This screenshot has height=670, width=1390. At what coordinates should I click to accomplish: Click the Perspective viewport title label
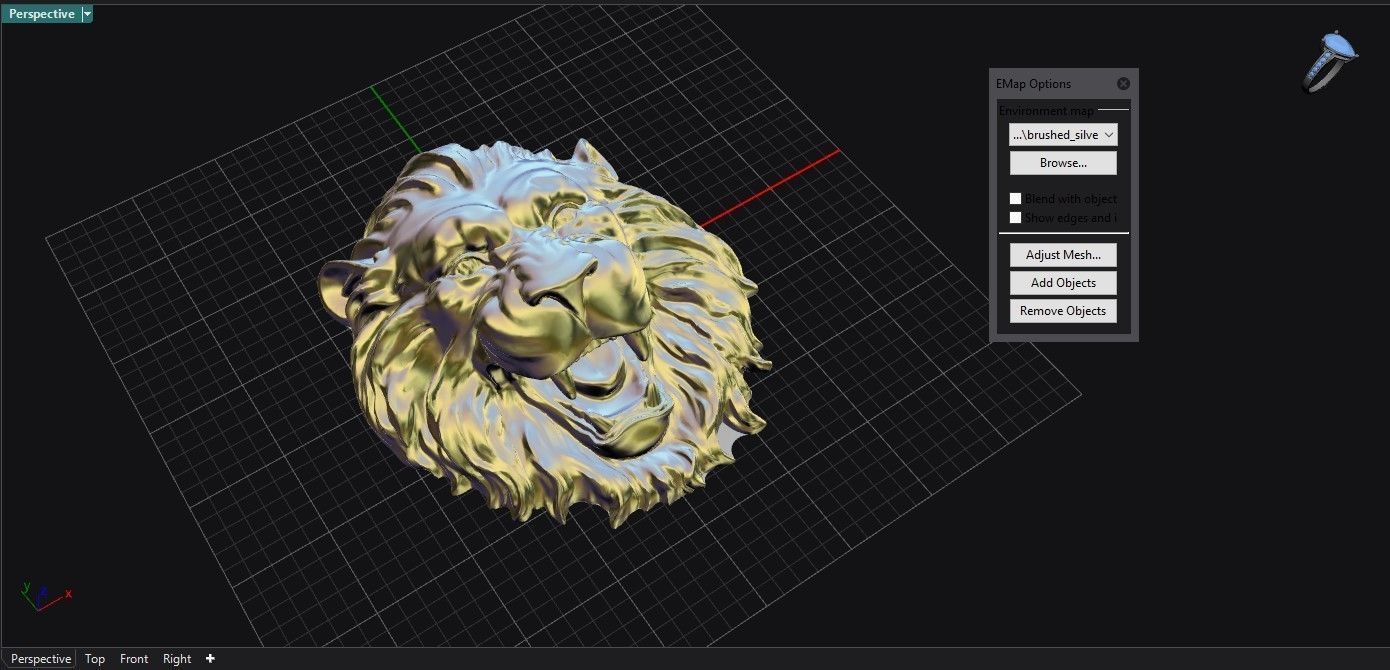42,14
